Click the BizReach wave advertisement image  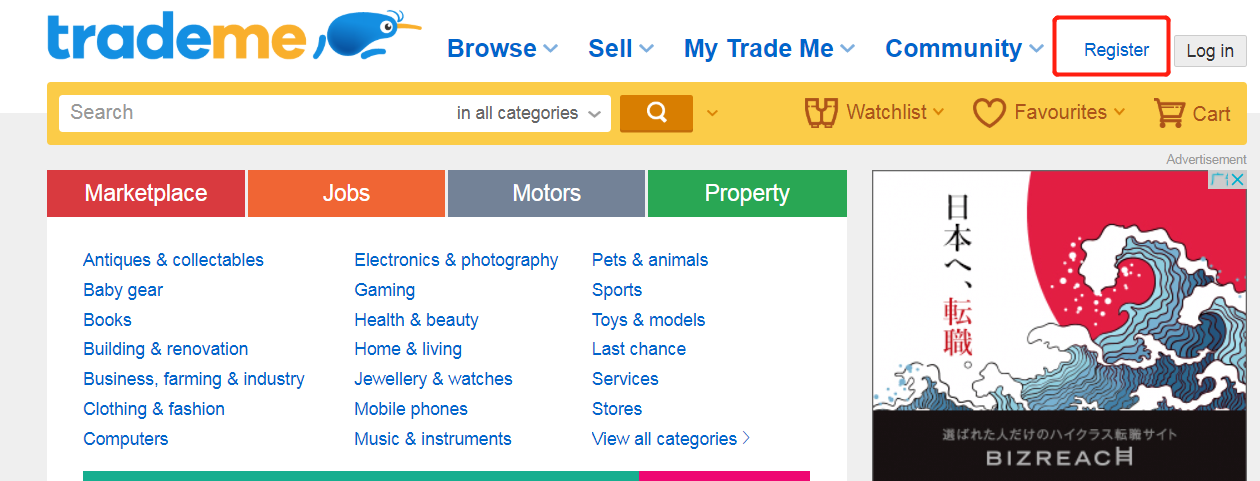[x=1060, y=320]
